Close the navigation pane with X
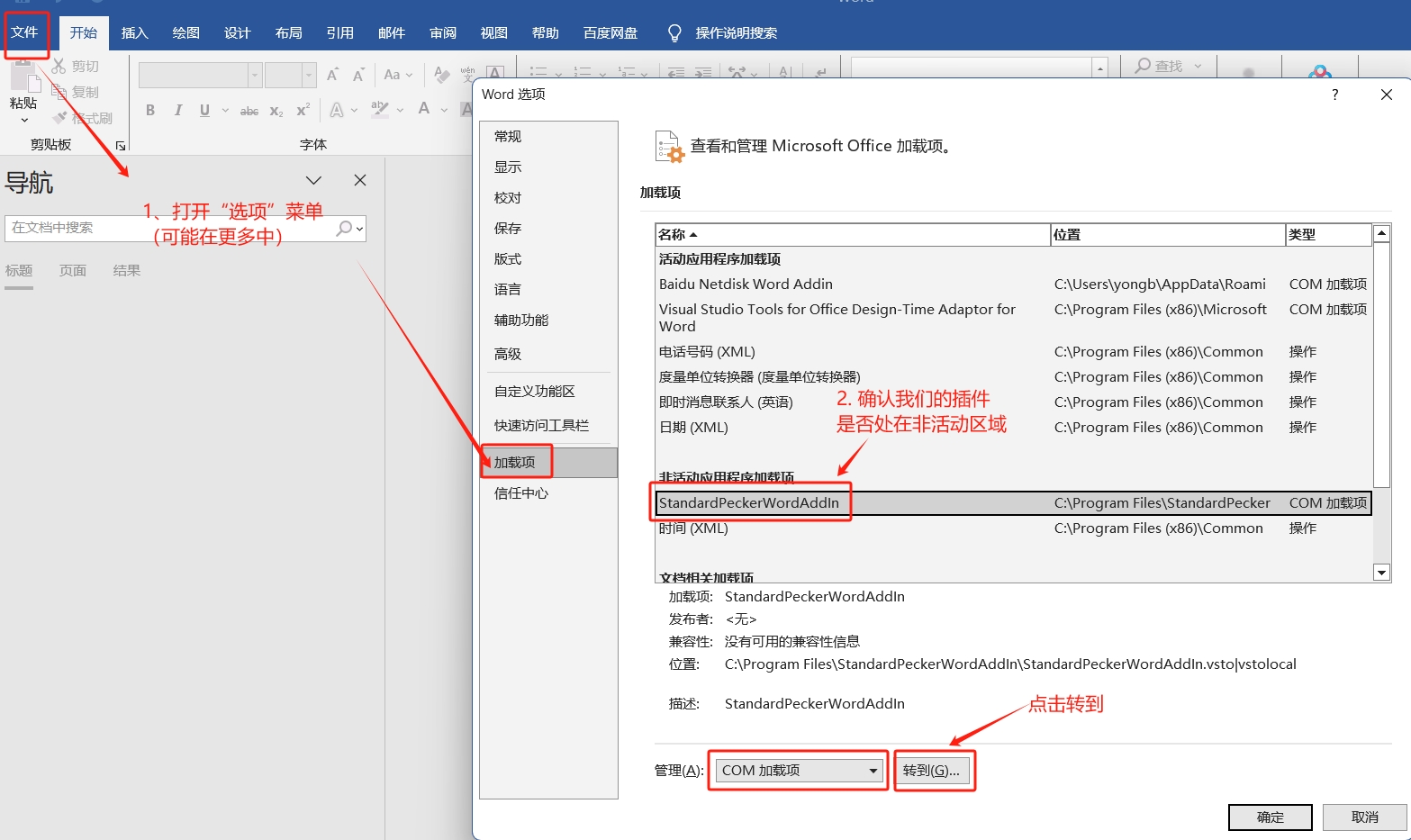Image resolution: width=1411 pixels, height=840 pixels. pyautogui.click(x=360, y=180)
